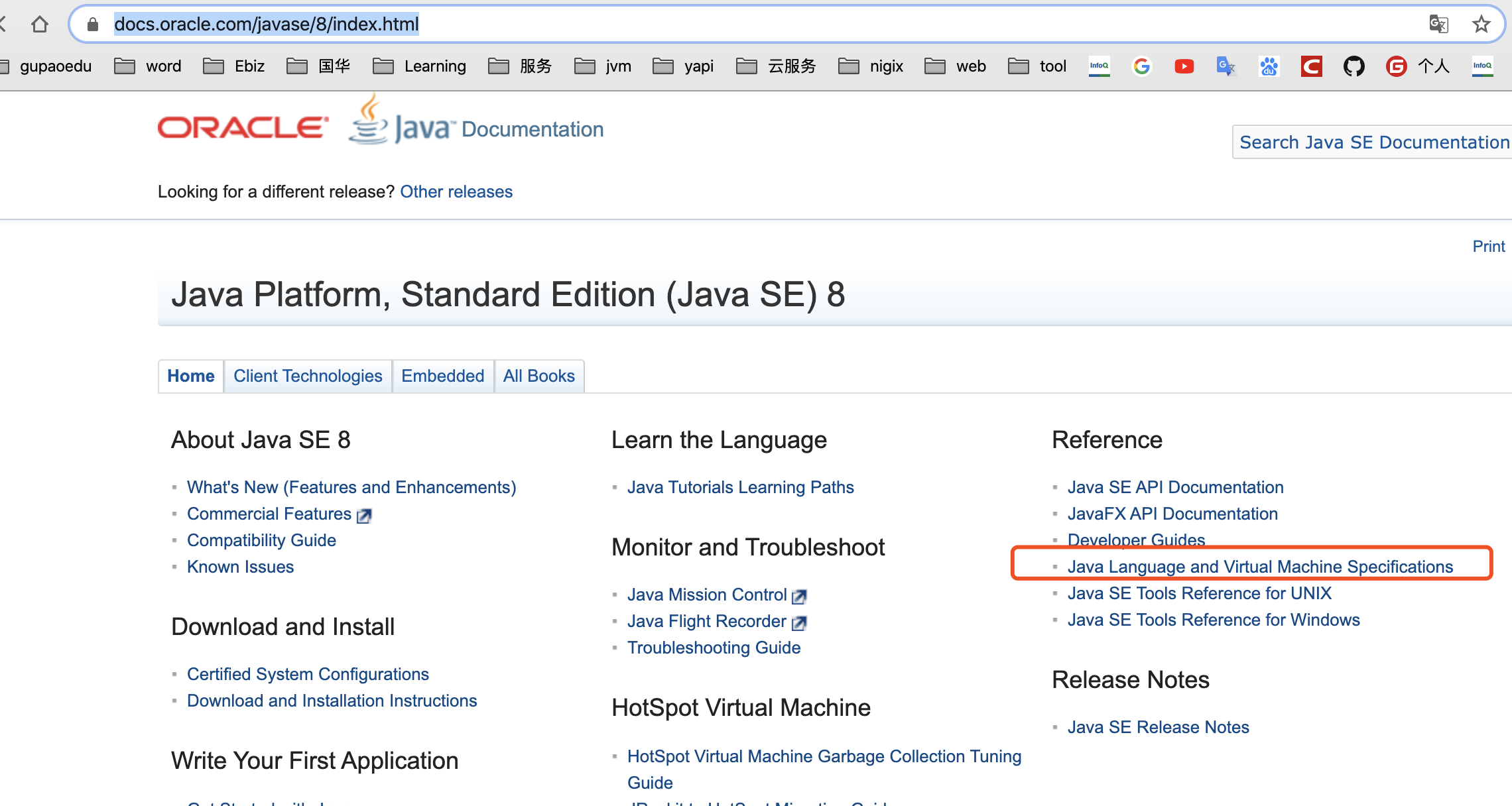Viewport: 1512px width, 806px height.
Task: Open Java SE Tools Reference for UNIX
Action: click(x=1199, y=593)
